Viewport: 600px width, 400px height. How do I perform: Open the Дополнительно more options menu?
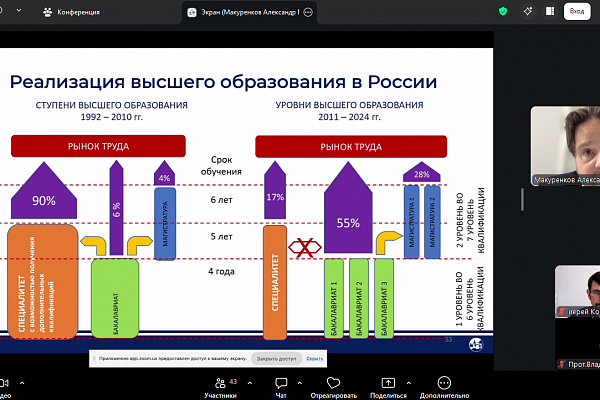pyautogui.click(x=444, y=388)
